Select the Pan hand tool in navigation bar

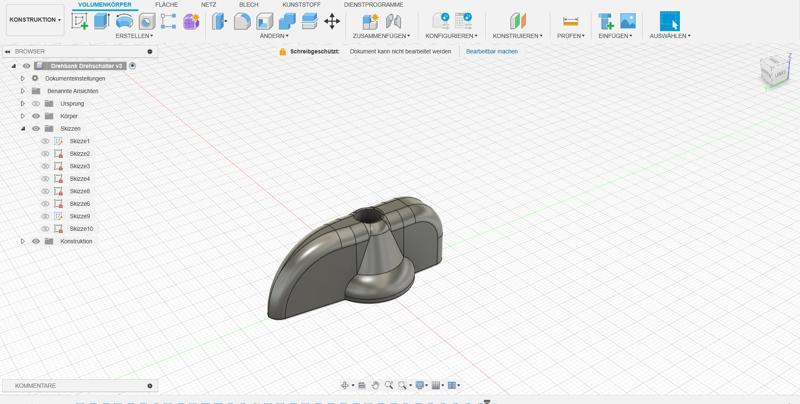pyautogui.click(x=375, y=385)
